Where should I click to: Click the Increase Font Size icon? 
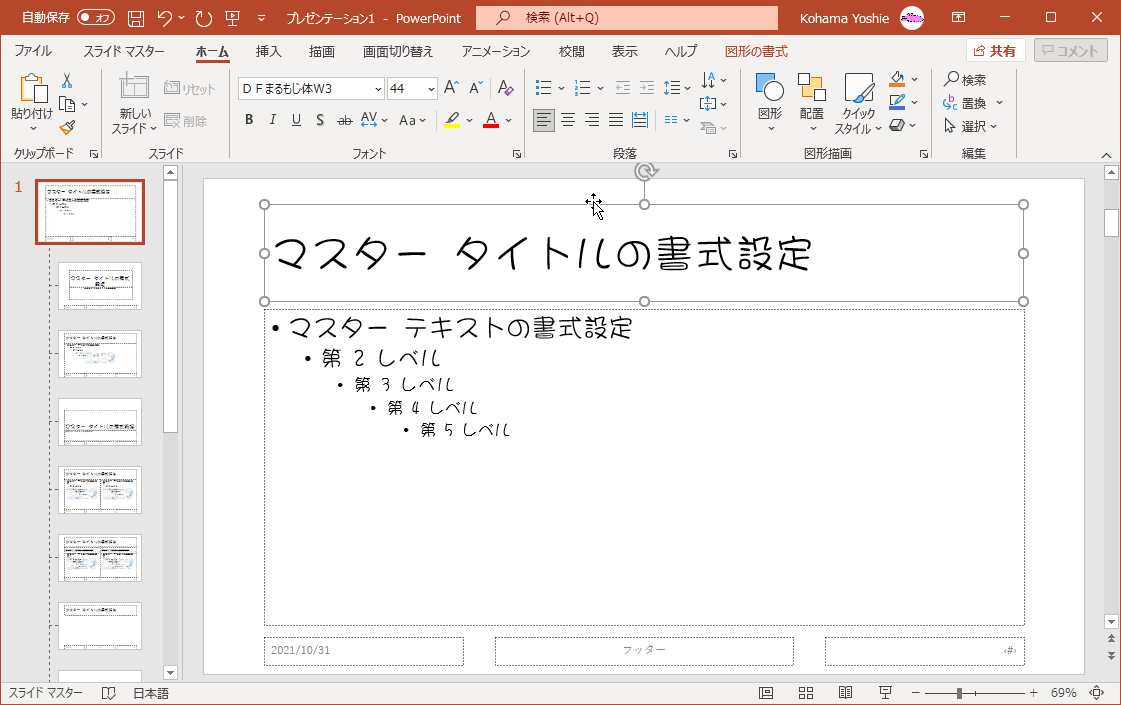(451, 88)
